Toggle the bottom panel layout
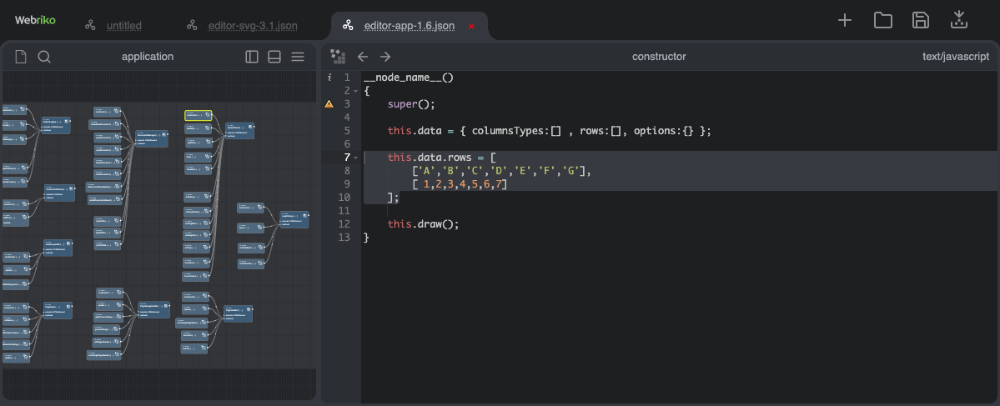 click(x=275, y=57)
